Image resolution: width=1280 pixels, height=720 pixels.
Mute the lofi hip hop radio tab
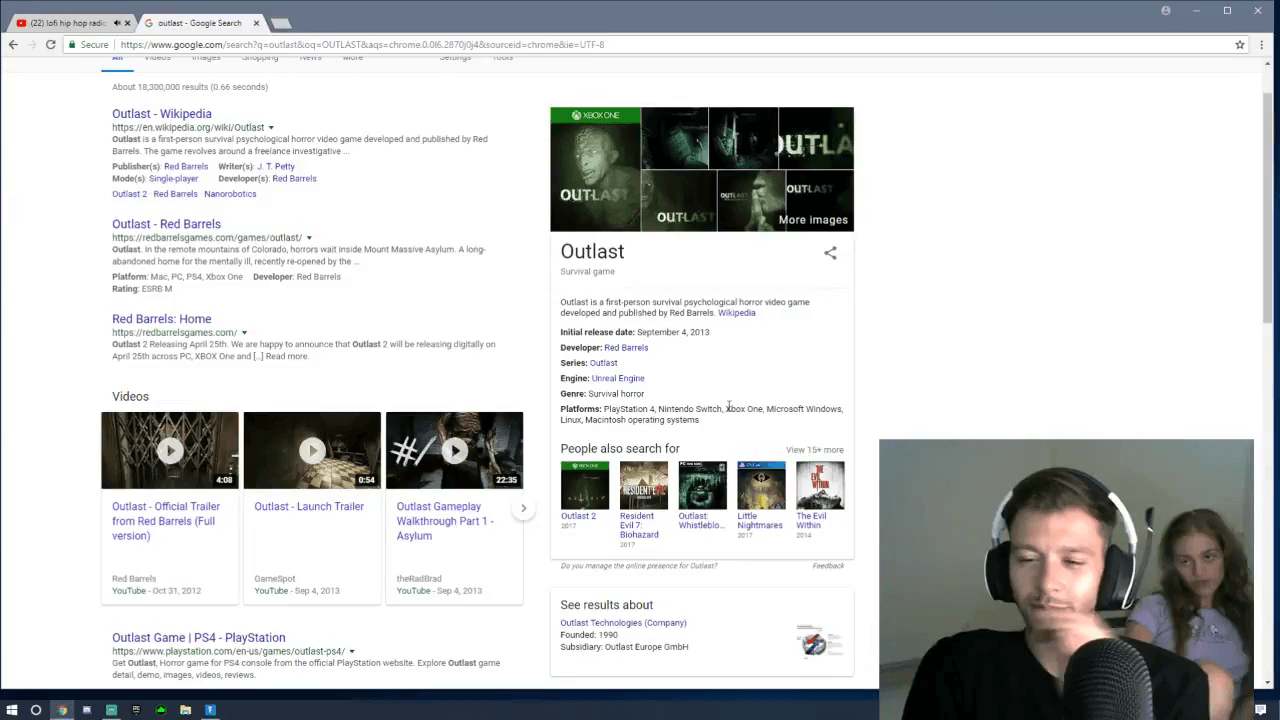pyautogui.click(x=117, y=23)
